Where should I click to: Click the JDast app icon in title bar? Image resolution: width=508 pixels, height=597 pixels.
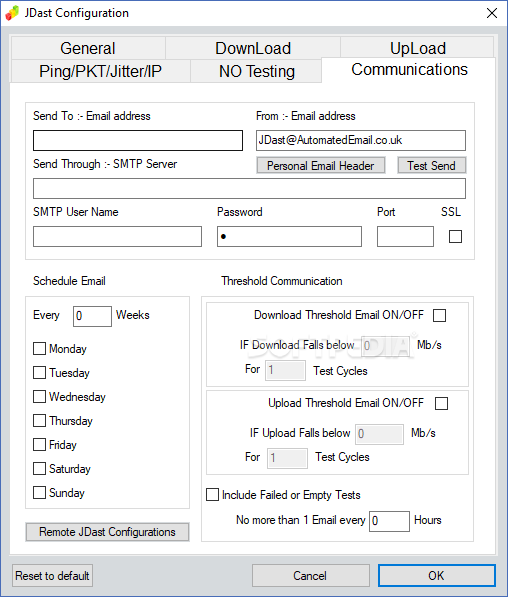12,13
